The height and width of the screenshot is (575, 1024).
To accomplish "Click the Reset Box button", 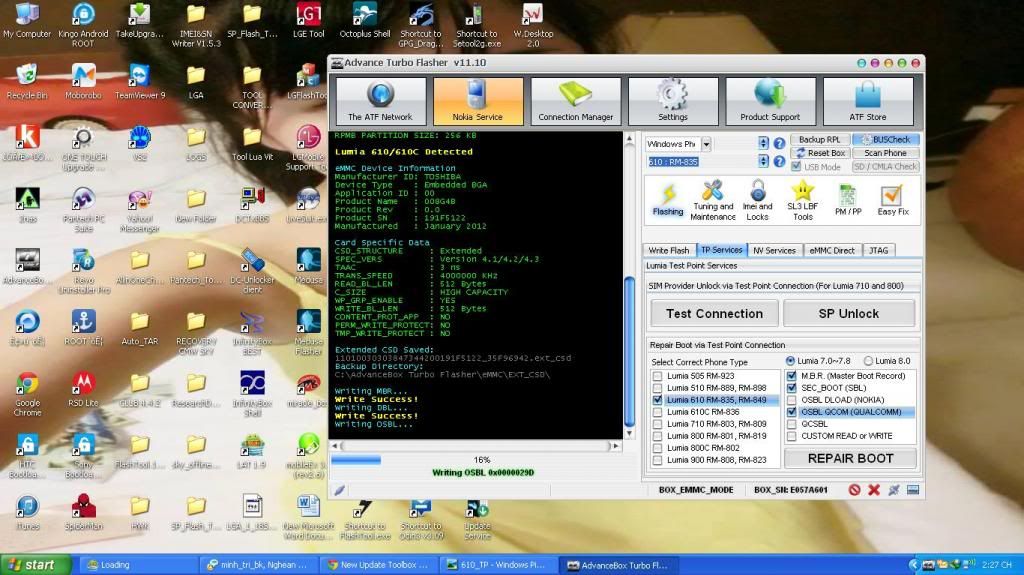I will click(x=820, y=153).
